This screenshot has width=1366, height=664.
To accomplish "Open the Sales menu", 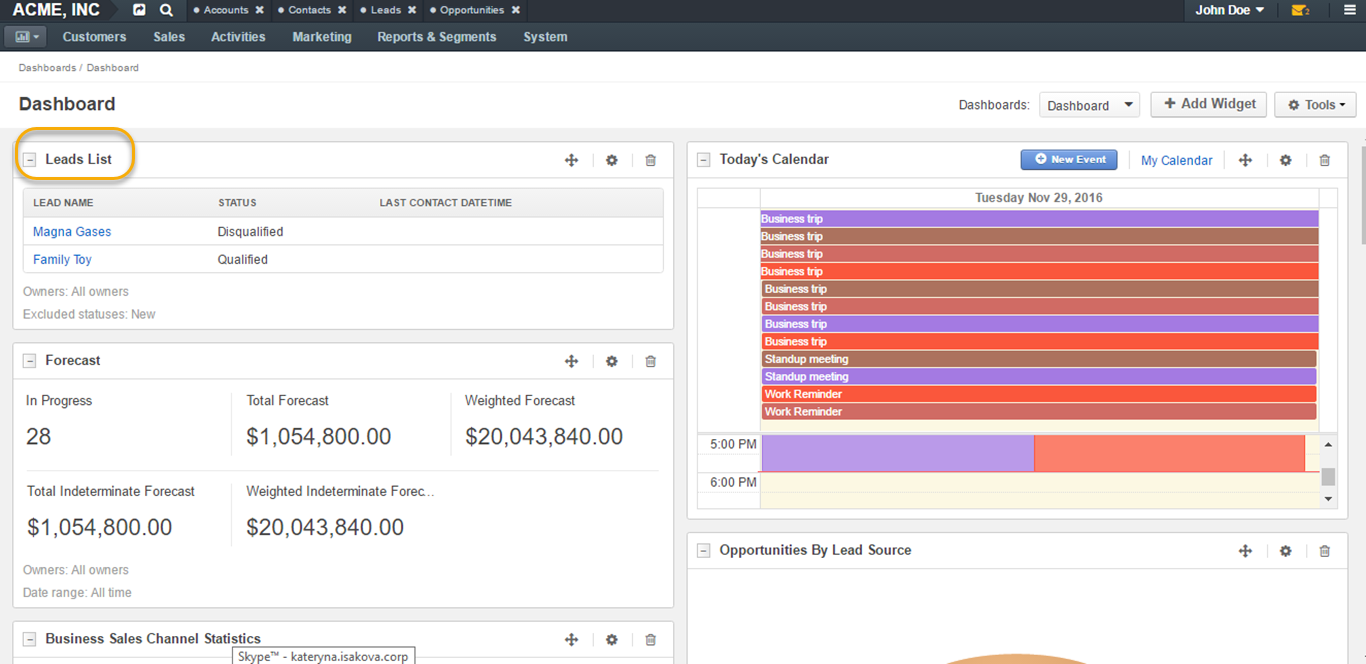I will pyautogui.click(x=169, y=37).
